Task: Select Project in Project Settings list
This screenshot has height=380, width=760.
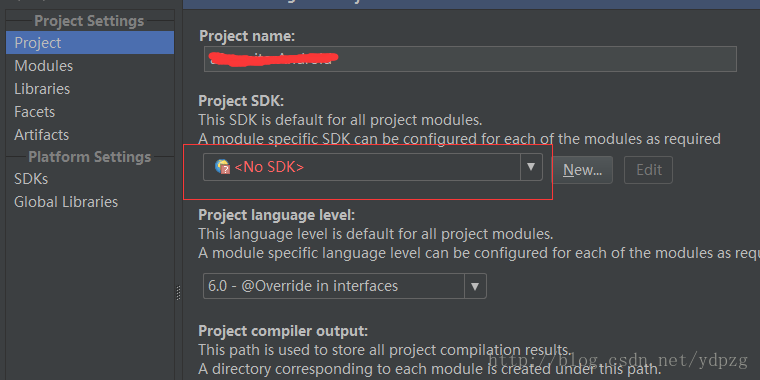Action: coord(90,43)
